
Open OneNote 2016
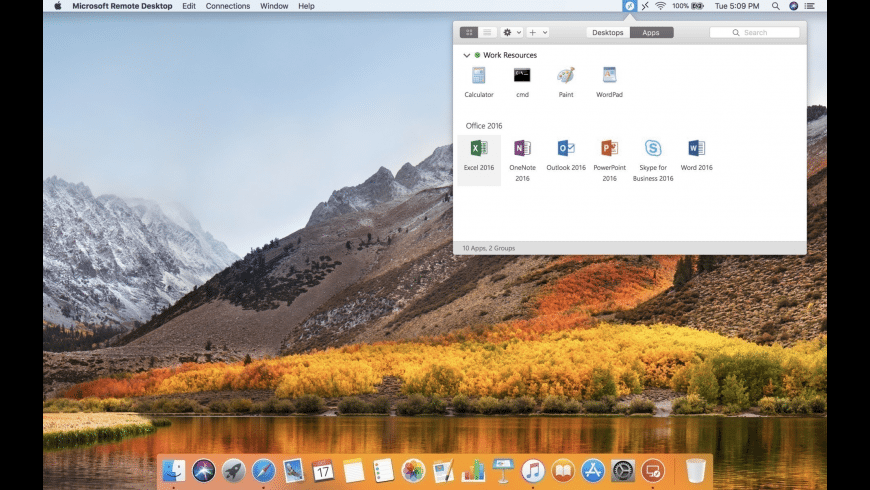click(x=522, y=149)
